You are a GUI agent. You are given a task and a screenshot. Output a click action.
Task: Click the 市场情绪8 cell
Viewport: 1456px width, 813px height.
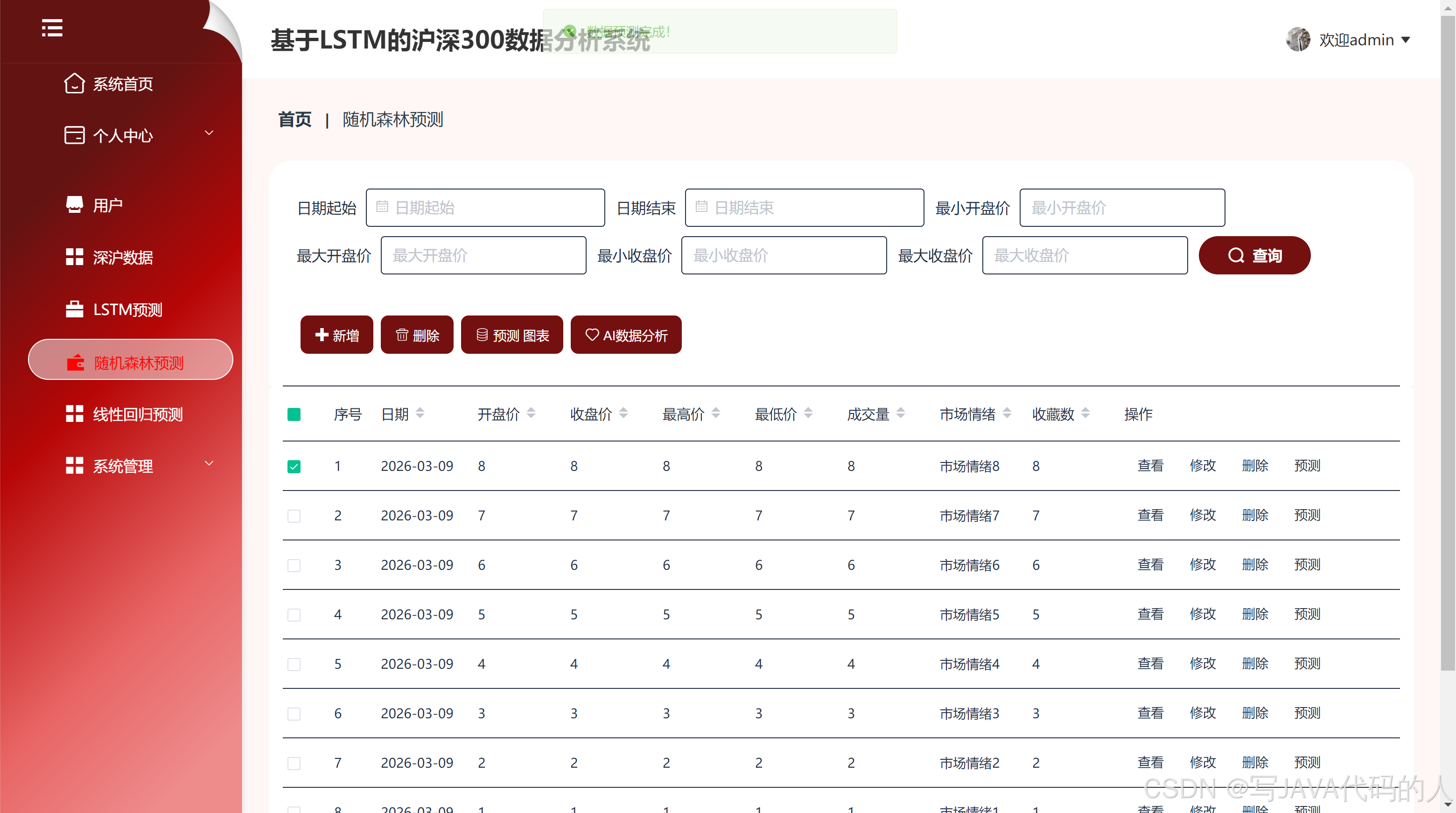[969, 466]
